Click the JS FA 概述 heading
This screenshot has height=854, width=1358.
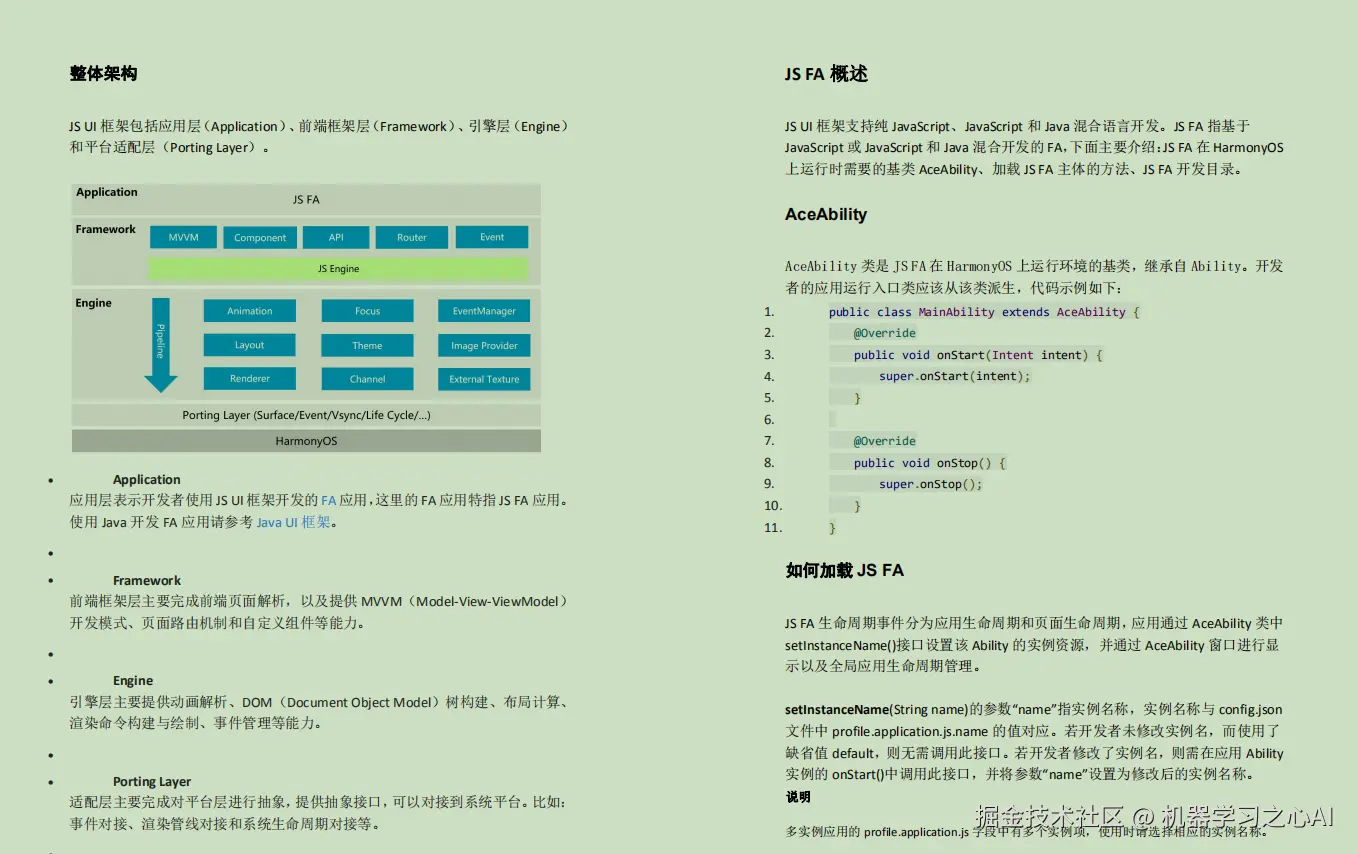point(826,74)
